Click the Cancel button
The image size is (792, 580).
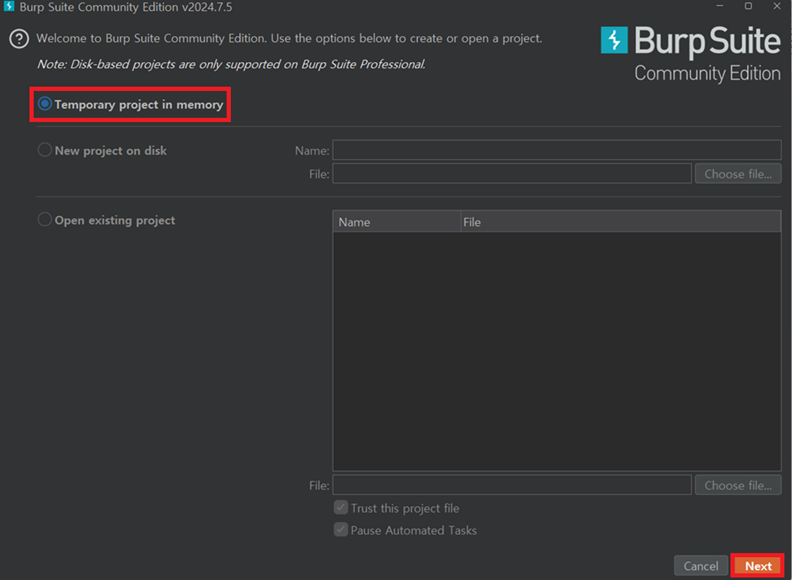point(701,566)
